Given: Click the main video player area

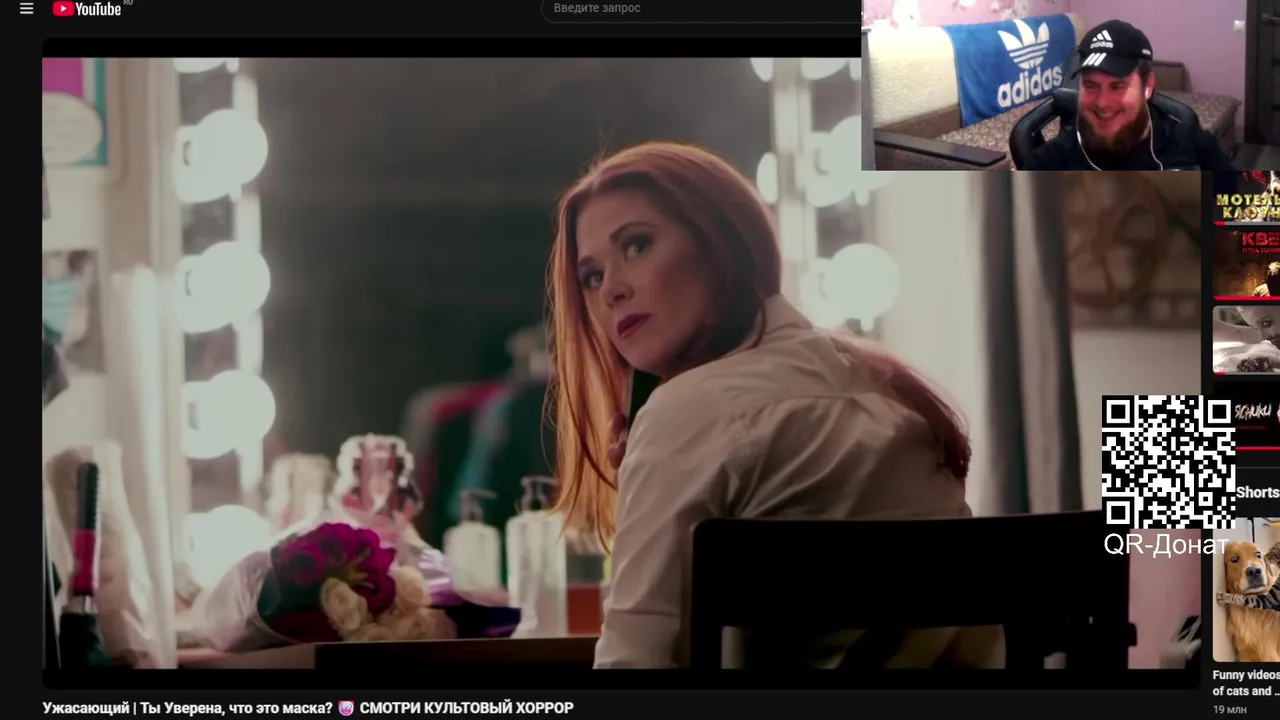Looking at the screenshot, I should [x=620, y=362].
